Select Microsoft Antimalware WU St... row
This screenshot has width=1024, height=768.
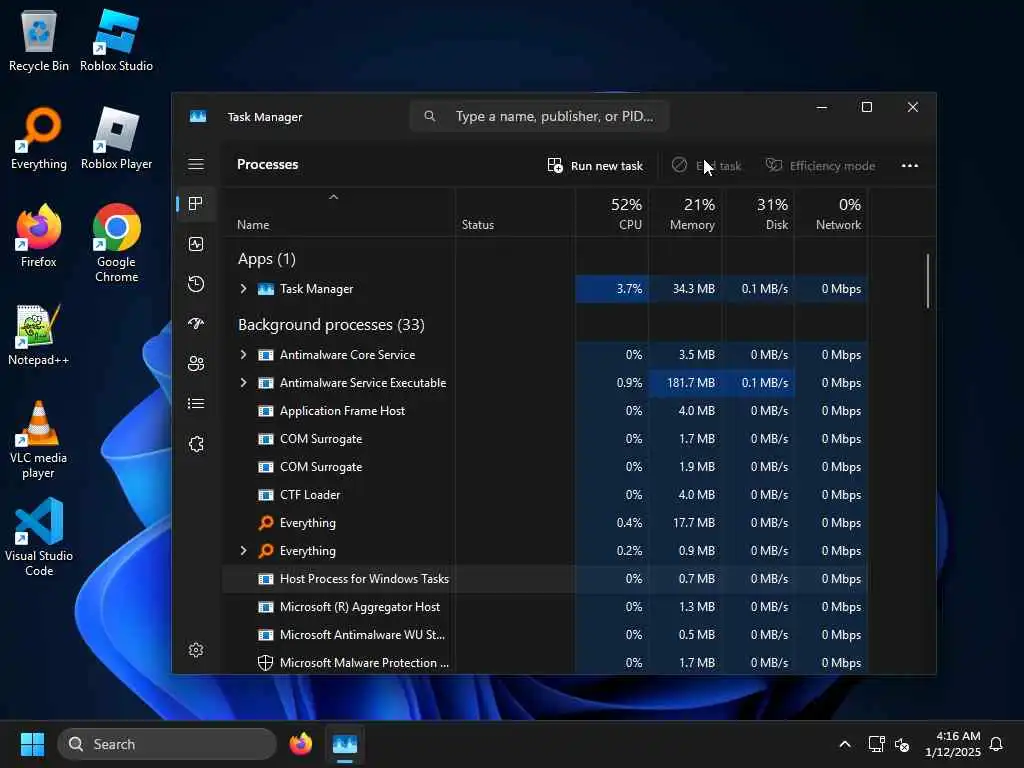pos(545,635)
